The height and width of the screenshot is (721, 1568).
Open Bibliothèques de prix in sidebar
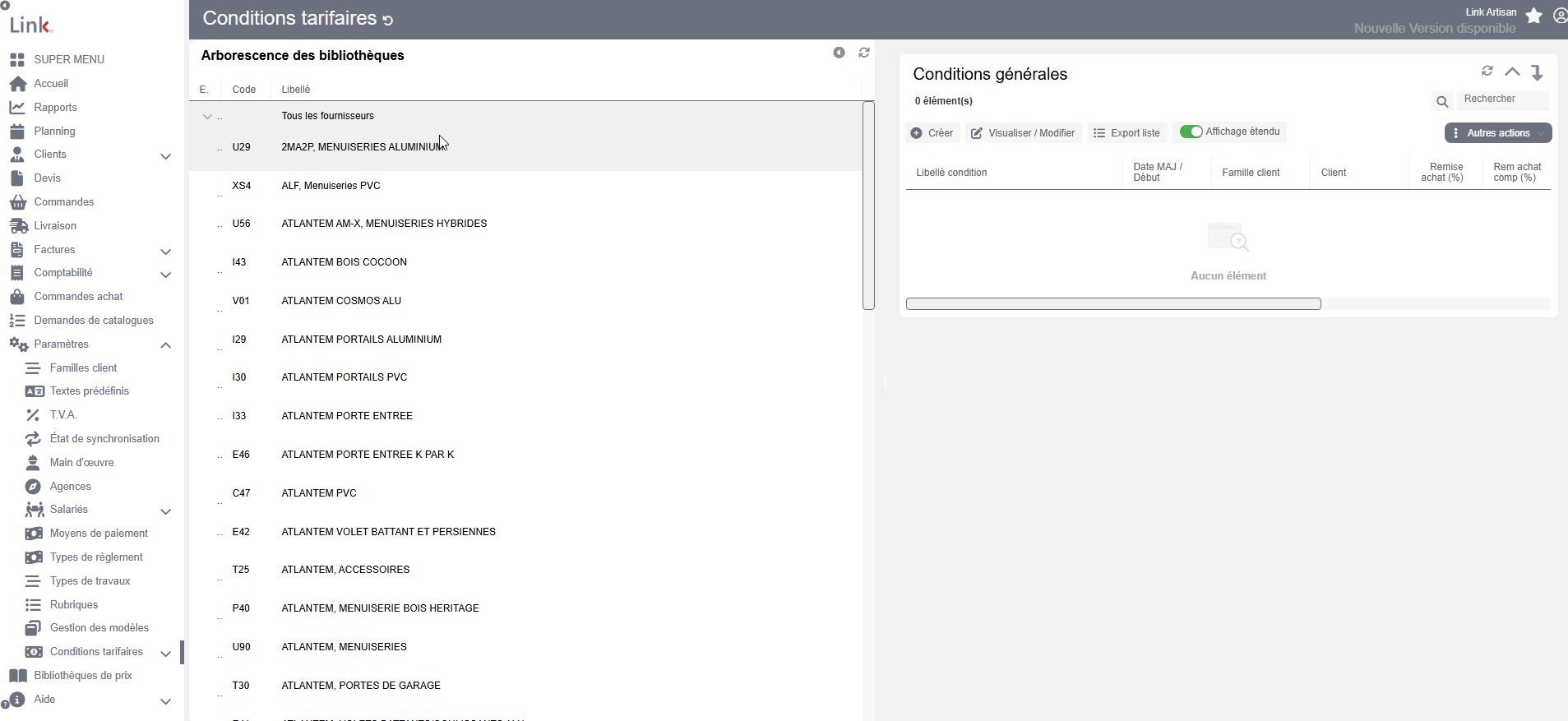click(83, 676)
